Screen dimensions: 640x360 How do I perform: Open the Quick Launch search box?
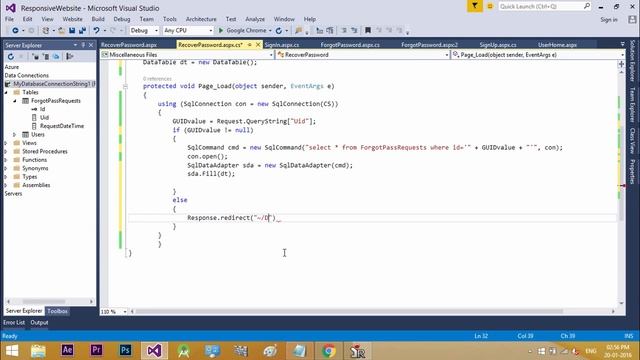tap(544, 6)
